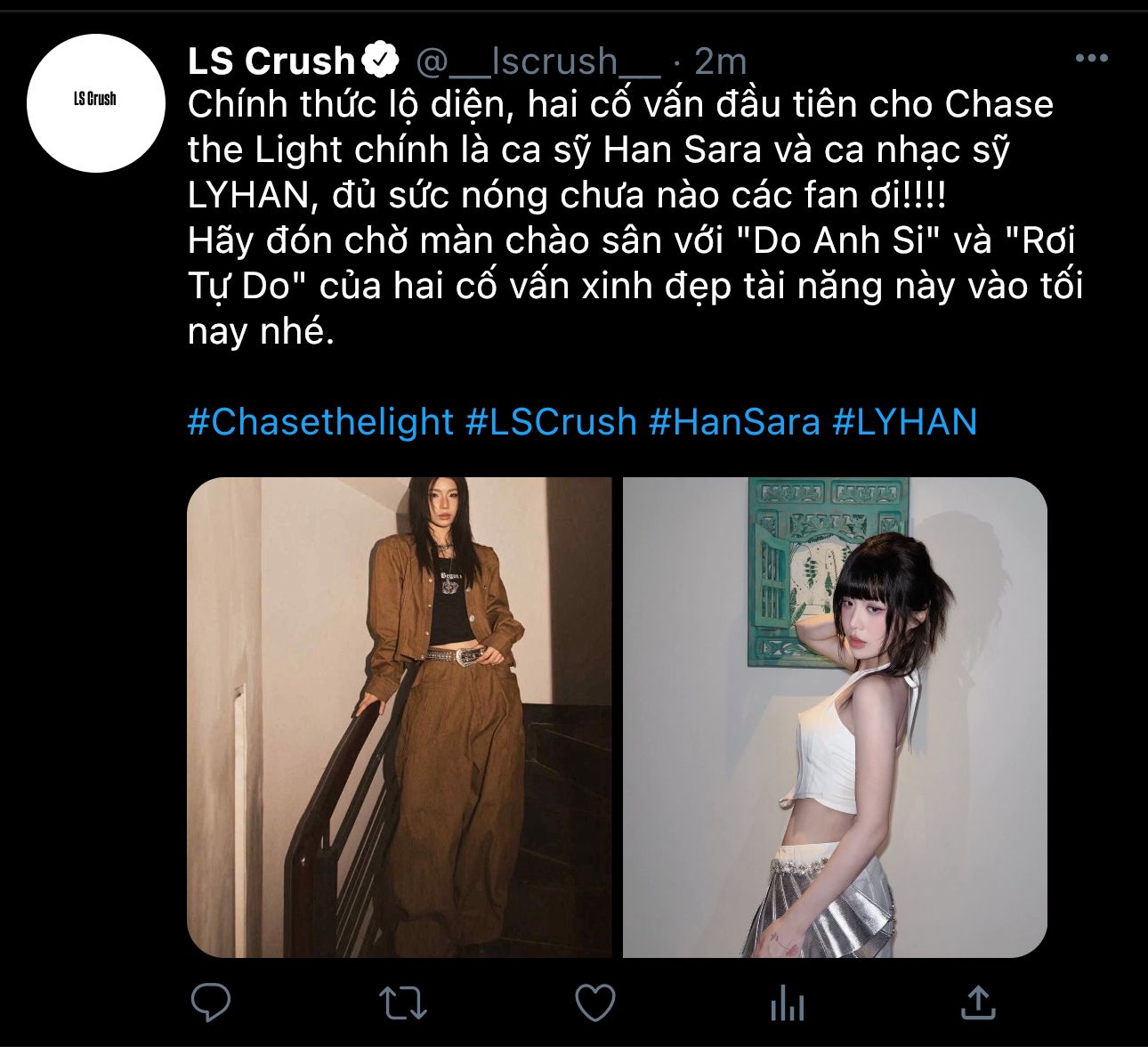
Task: Click the tweet text about Chase the Light
Action: (635, 217)
